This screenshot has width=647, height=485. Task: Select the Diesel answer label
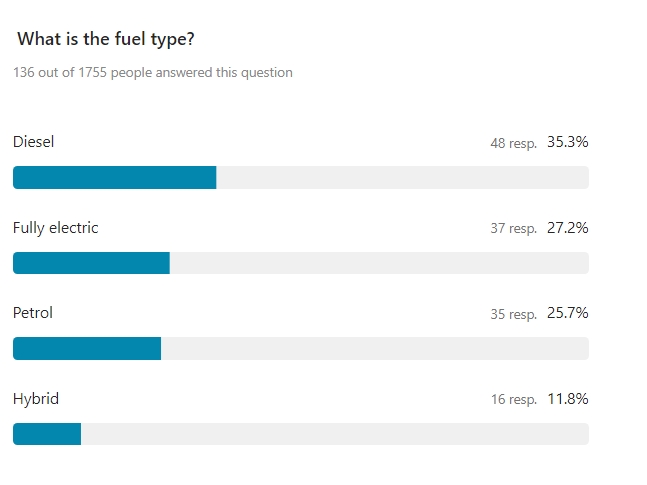coord(33,142)
